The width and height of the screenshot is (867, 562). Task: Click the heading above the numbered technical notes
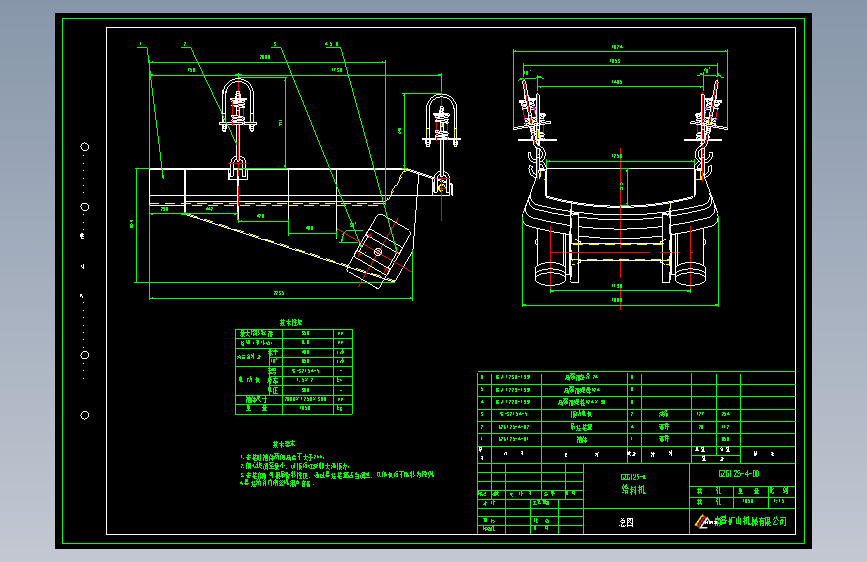click(284, 444)
